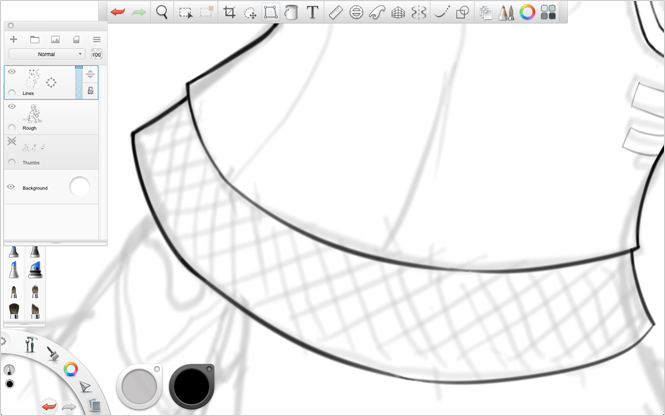Choose the rectangular selection tool
Image resolution: width=665 pixels, height=416 pixels.
click(186, 13)
